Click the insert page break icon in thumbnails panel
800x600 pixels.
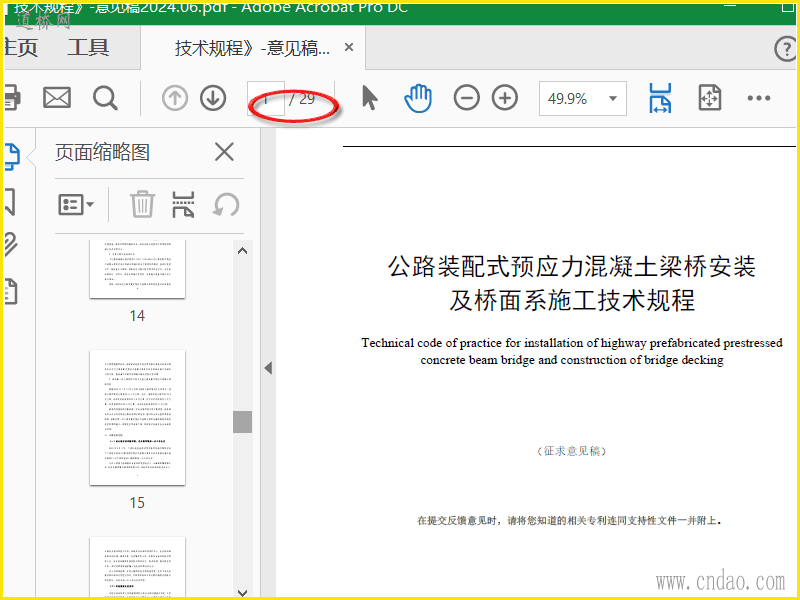point(183,205)
